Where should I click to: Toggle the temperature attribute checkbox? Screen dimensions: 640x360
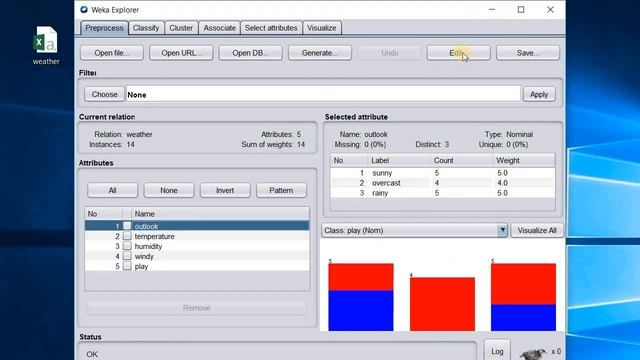point(127,236)
